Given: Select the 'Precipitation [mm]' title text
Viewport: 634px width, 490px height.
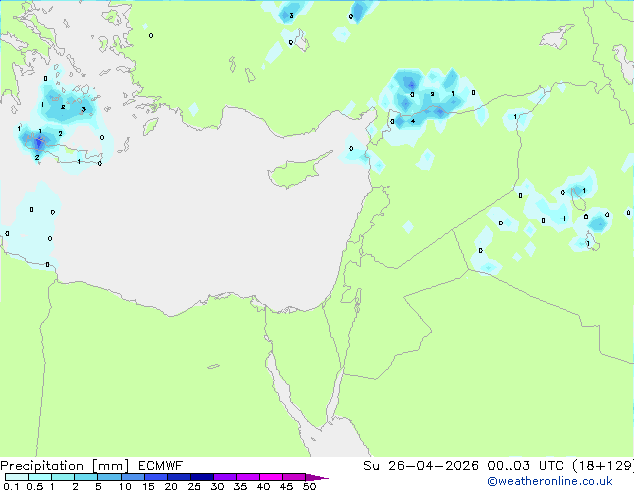Looking at the screenshot, I should point(65,466).
